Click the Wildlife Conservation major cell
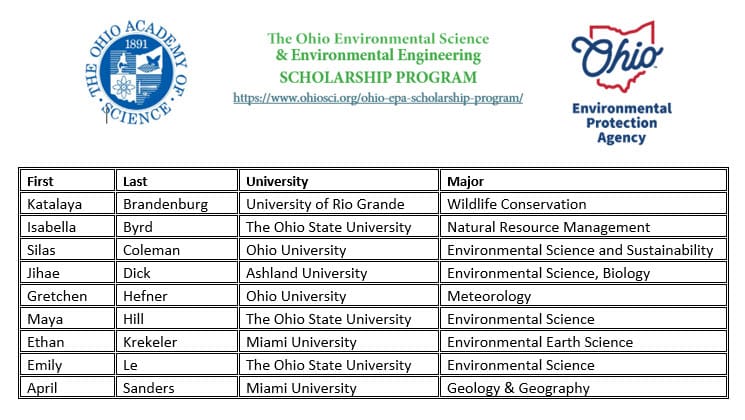 (583, 204)
